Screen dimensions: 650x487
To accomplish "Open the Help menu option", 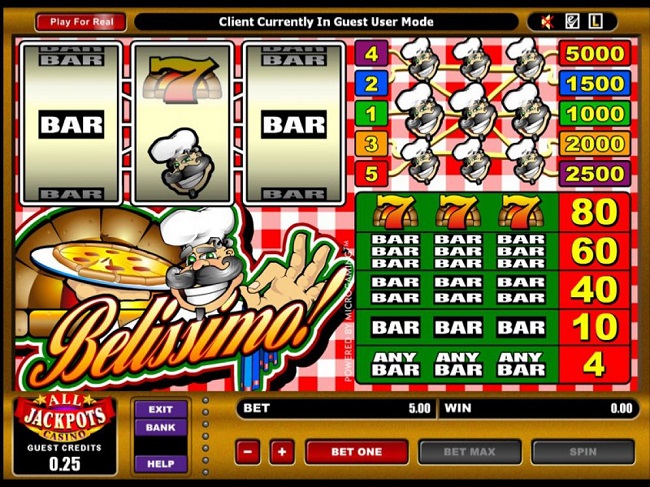I will [161, 464].
